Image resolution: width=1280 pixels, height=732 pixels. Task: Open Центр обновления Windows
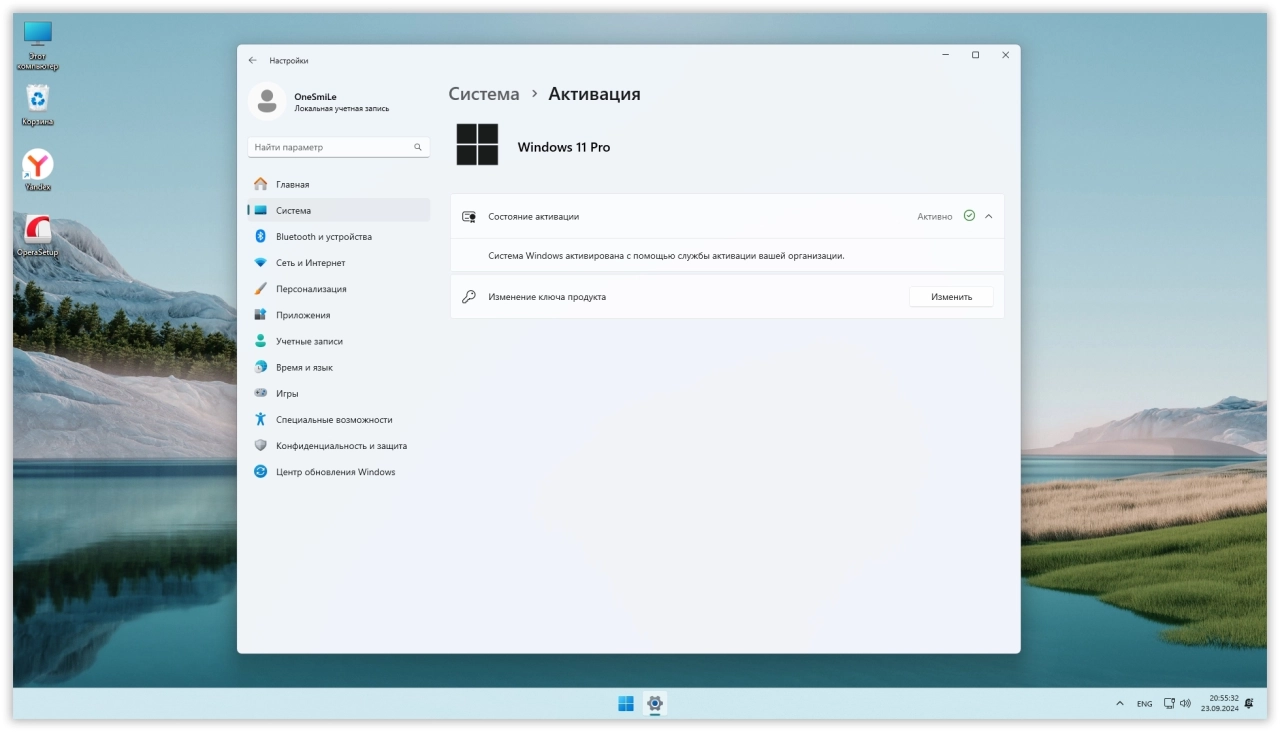pyautogui.click(x=338, y=471)
